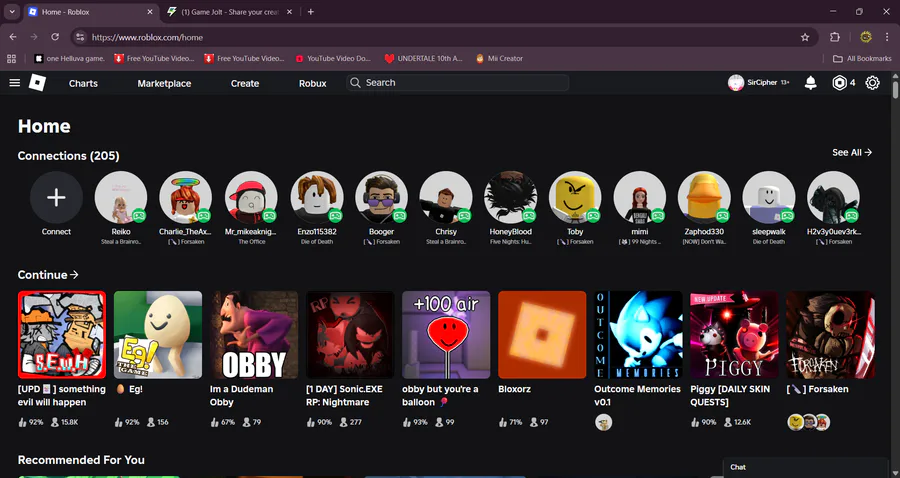Viewport: 900px width, 478px height.
Task: Click the SirCipher profile avatar
Action: (x=735, y=83)
